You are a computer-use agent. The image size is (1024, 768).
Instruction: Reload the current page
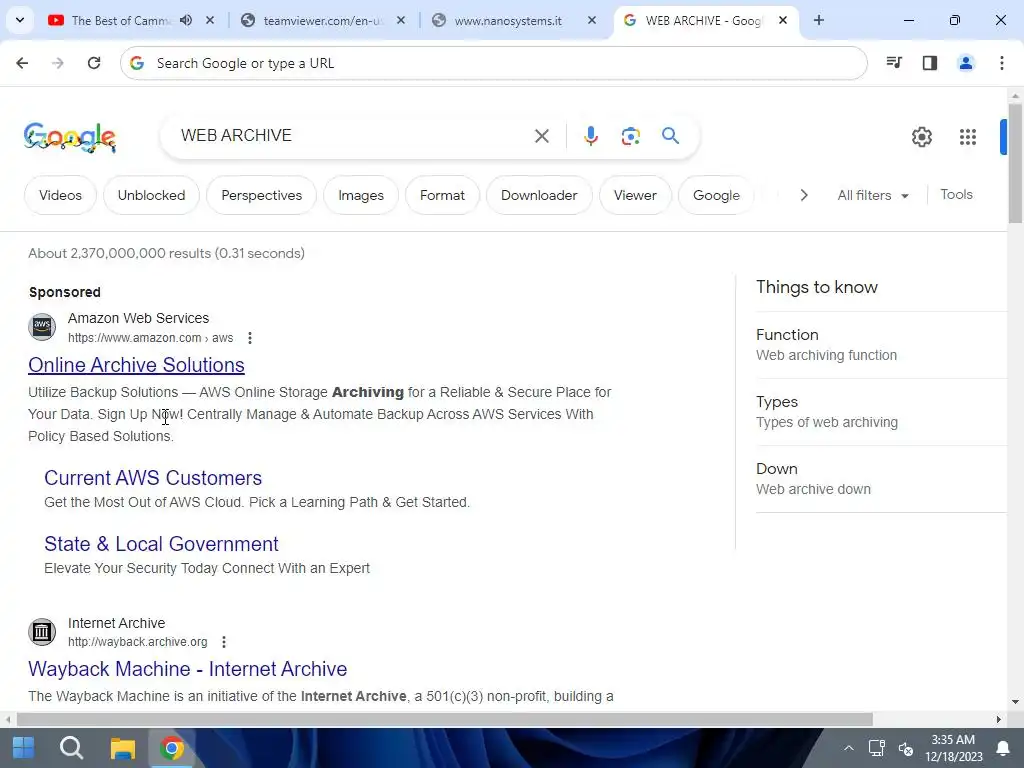[94, 63]
